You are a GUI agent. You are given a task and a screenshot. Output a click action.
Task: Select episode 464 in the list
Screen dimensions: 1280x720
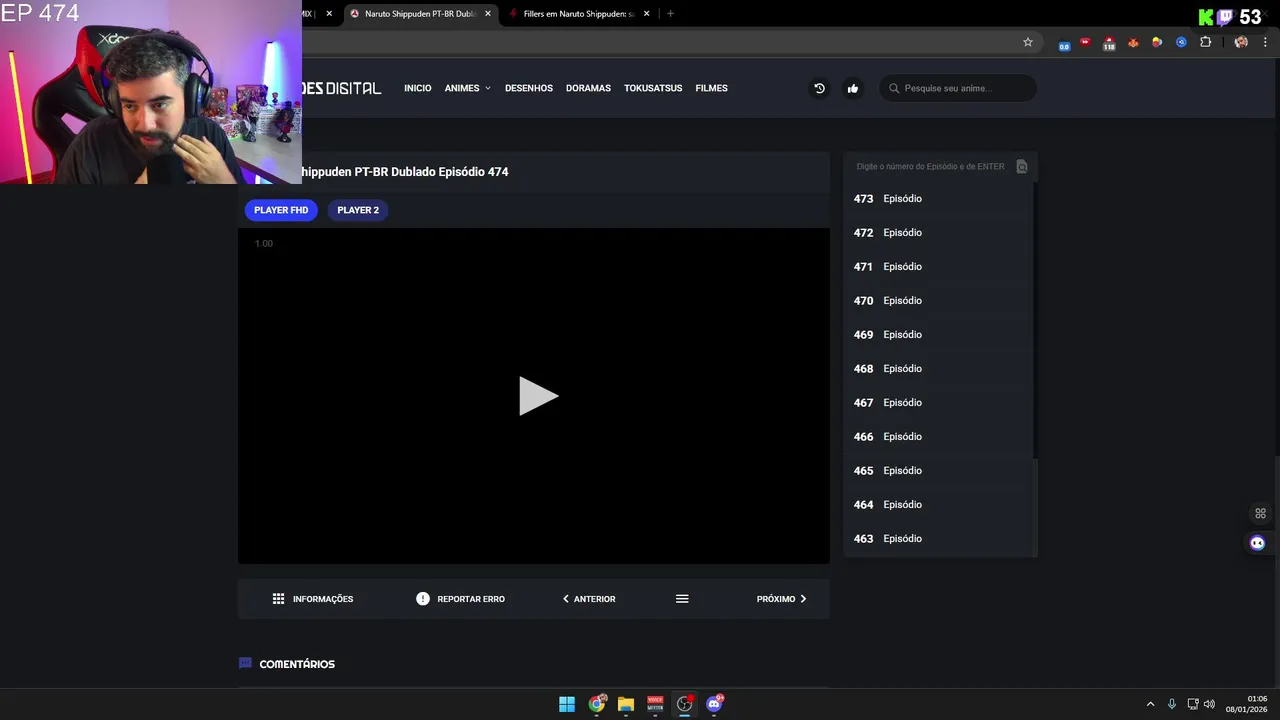937,505
